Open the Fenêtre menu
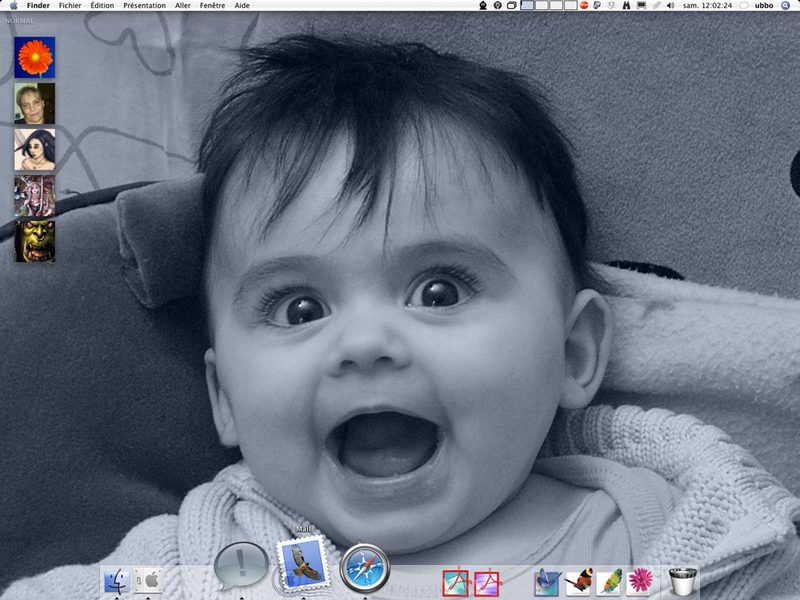Screen dimensions: 800x600 [x=212, y=6]
